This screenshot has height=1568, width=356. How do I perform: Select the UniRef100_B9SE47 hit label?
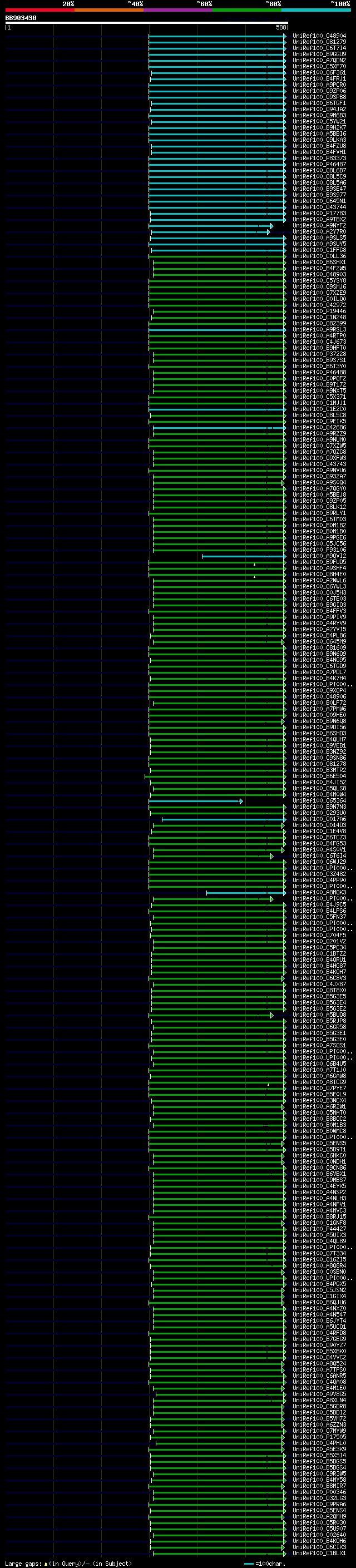tap(319, 189)
